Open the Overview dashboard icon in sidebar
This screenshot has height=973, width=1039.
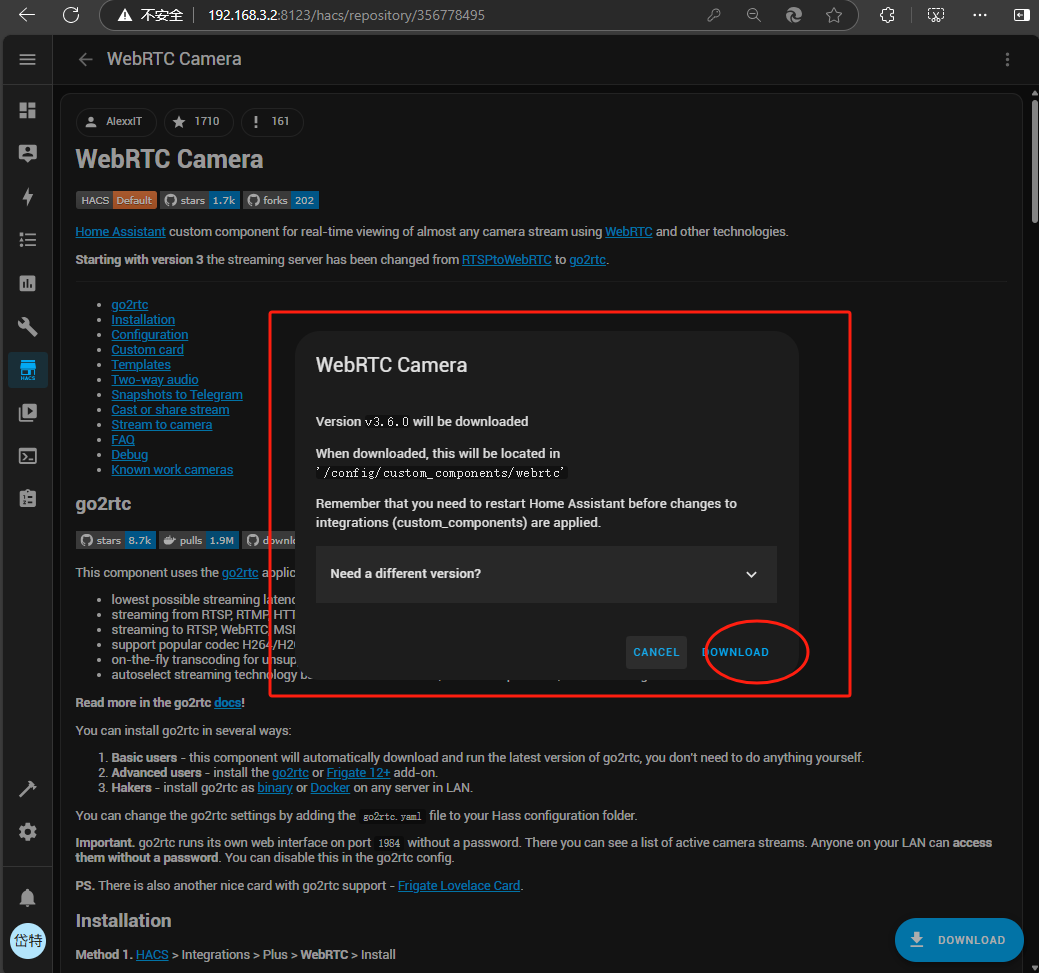tap(28, 110)
